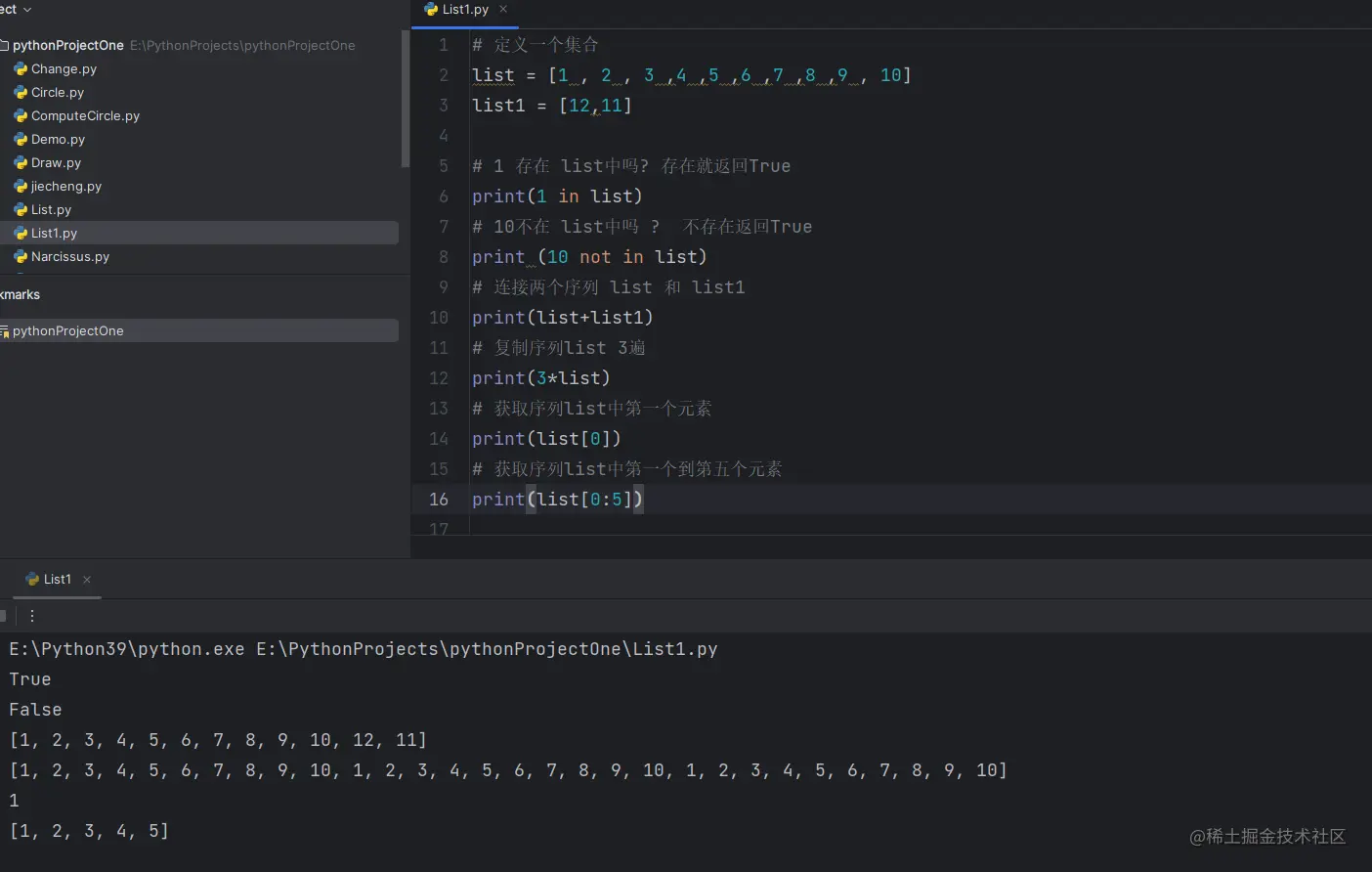This screenshot has width=1372, height=872.
Task: Click line number 8 in gutter
Action: point(444,257)
